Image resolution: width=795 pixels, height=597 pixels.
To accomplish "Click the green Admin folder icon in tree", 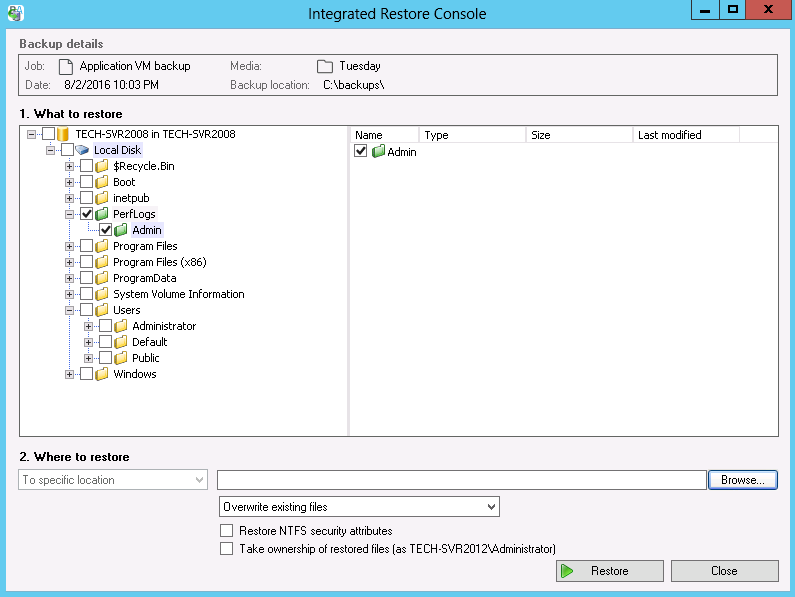I will tap(121, 230).
